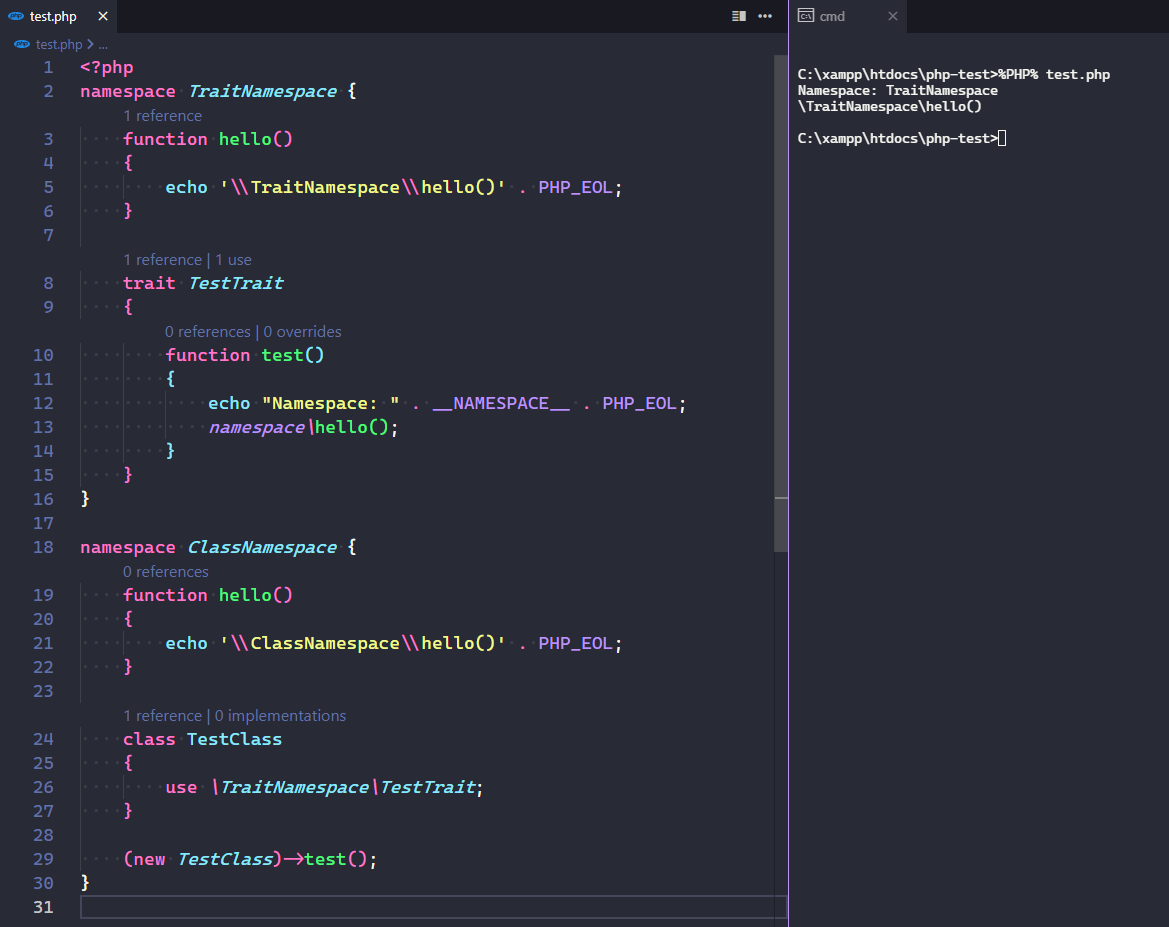Click '0 references' above ClassNamespace hello
This screenshot has height=927, width=1169.
coord(165,572)
